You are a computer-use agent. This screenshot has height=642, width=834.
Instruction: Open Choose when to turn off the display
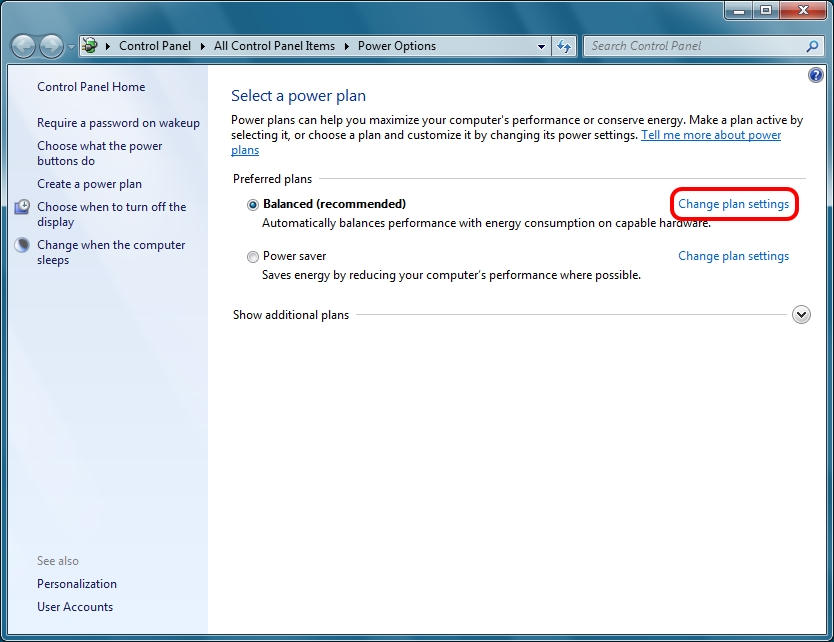(x=112, y=214)
